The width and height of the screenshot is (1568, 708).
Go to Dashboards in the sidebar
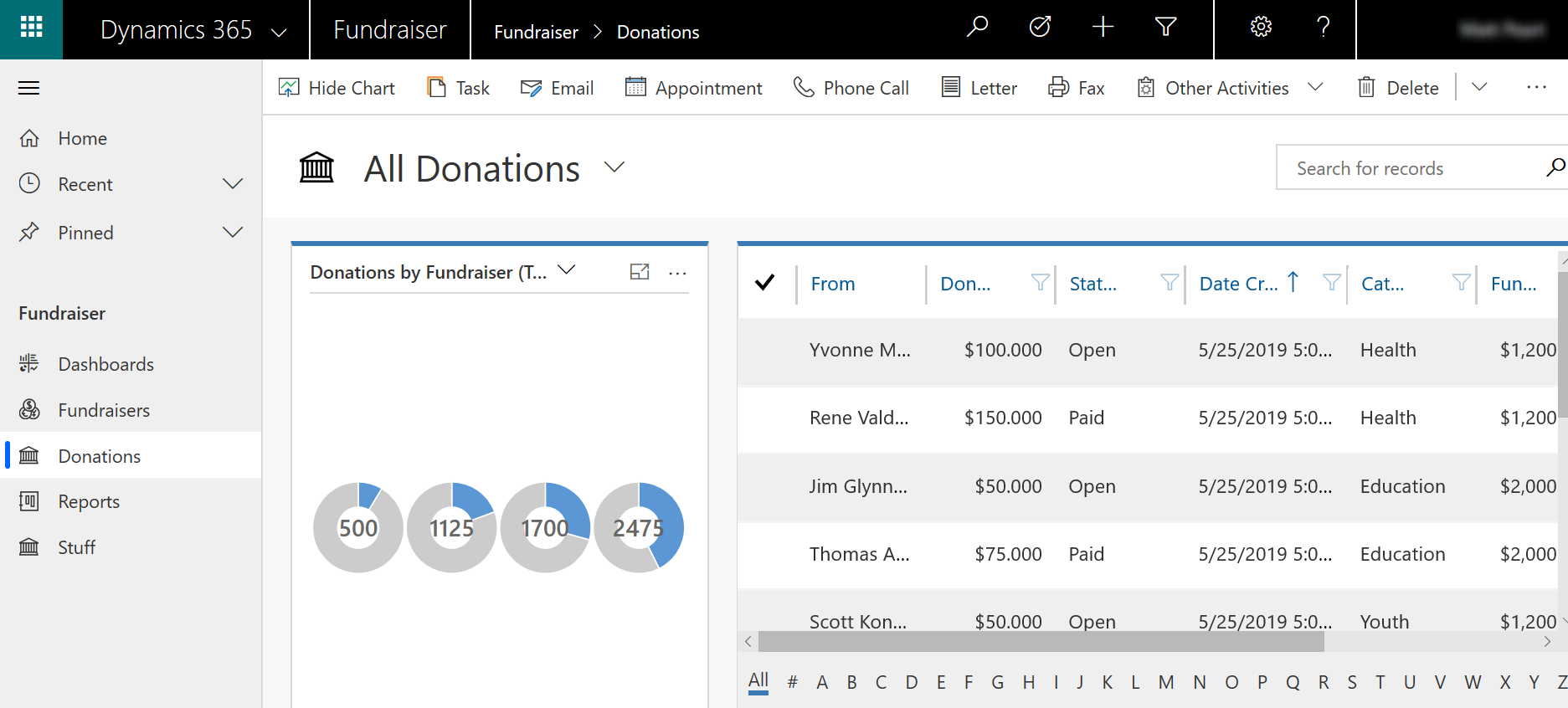105,364
